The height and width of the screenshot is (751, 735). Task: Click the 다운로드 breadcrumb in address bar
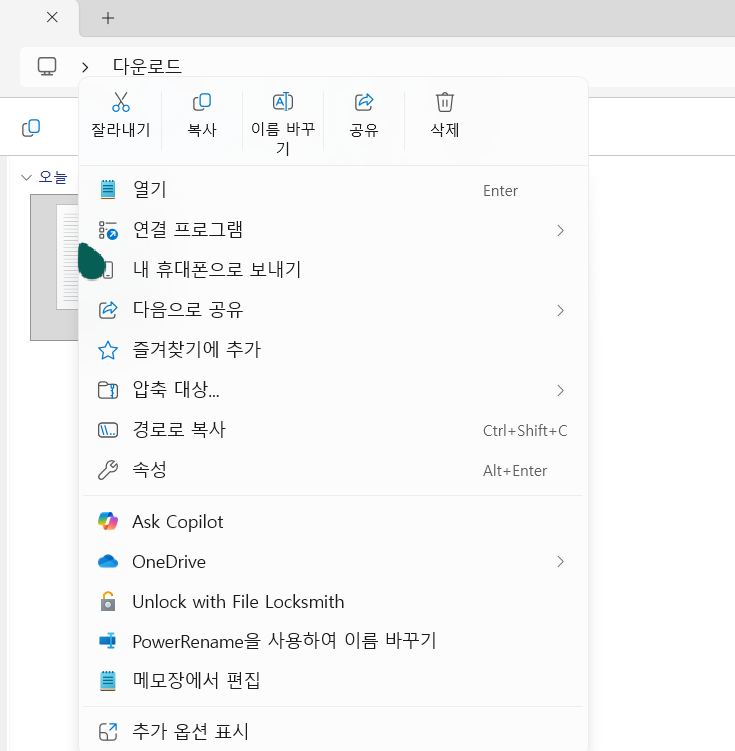click(x=147, y=67)
